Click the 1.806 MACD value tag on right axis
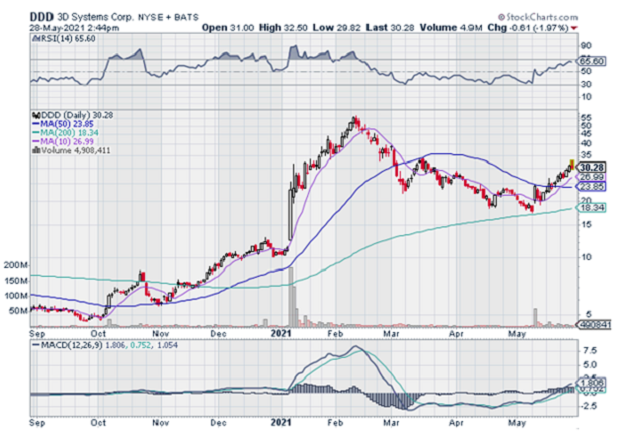Screen dimensions: 630x432 [x=591, y=383]
